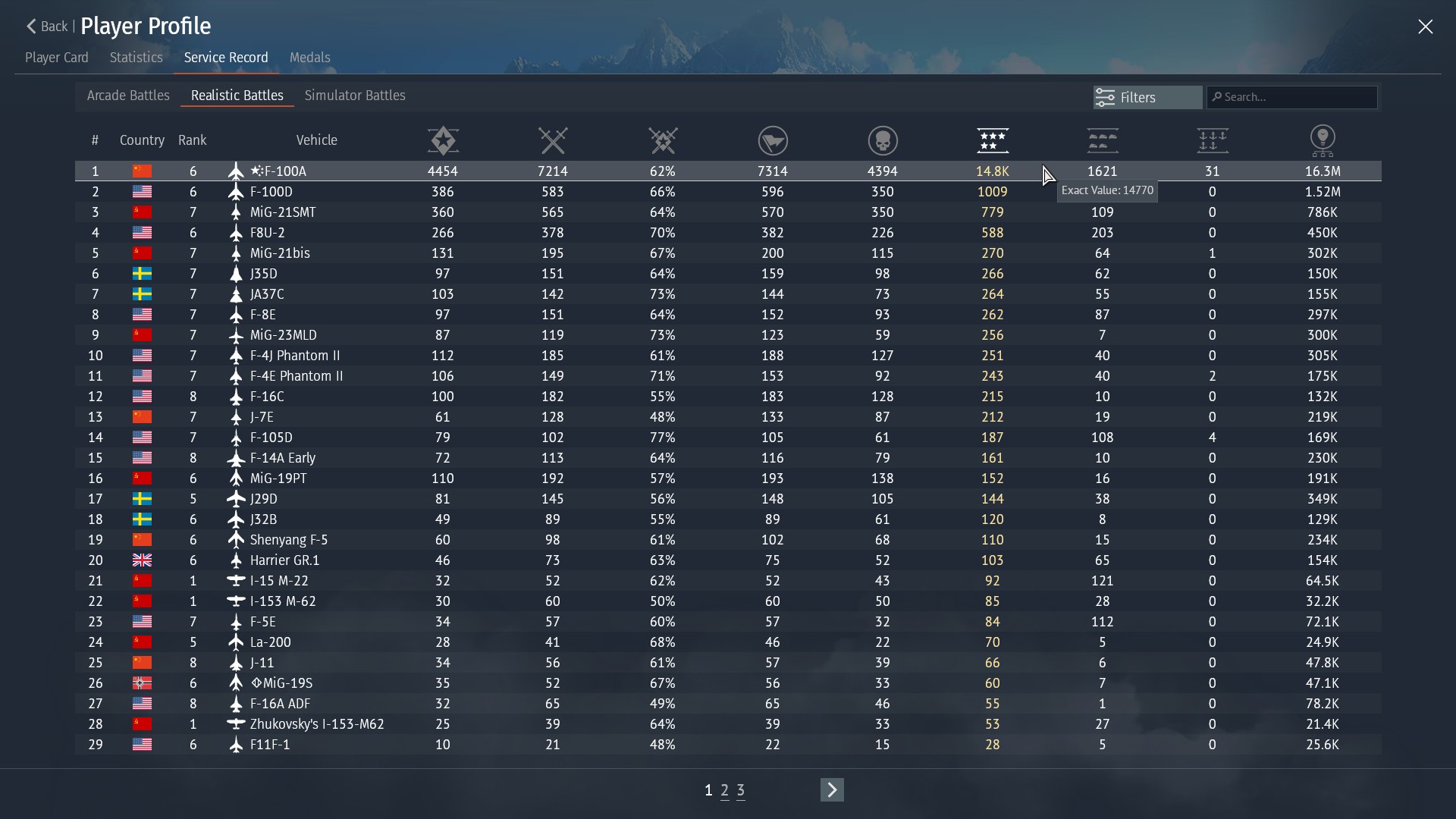This screenshot has width=1456, height=819.
Task: Click the UK flag in Harrier GR.1 row
Action: click(142, 560)
